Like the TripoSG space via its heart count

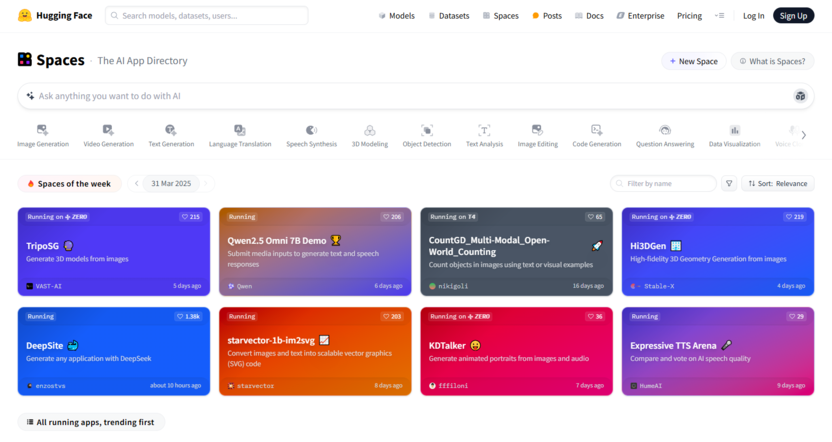(x=190, y=217)
